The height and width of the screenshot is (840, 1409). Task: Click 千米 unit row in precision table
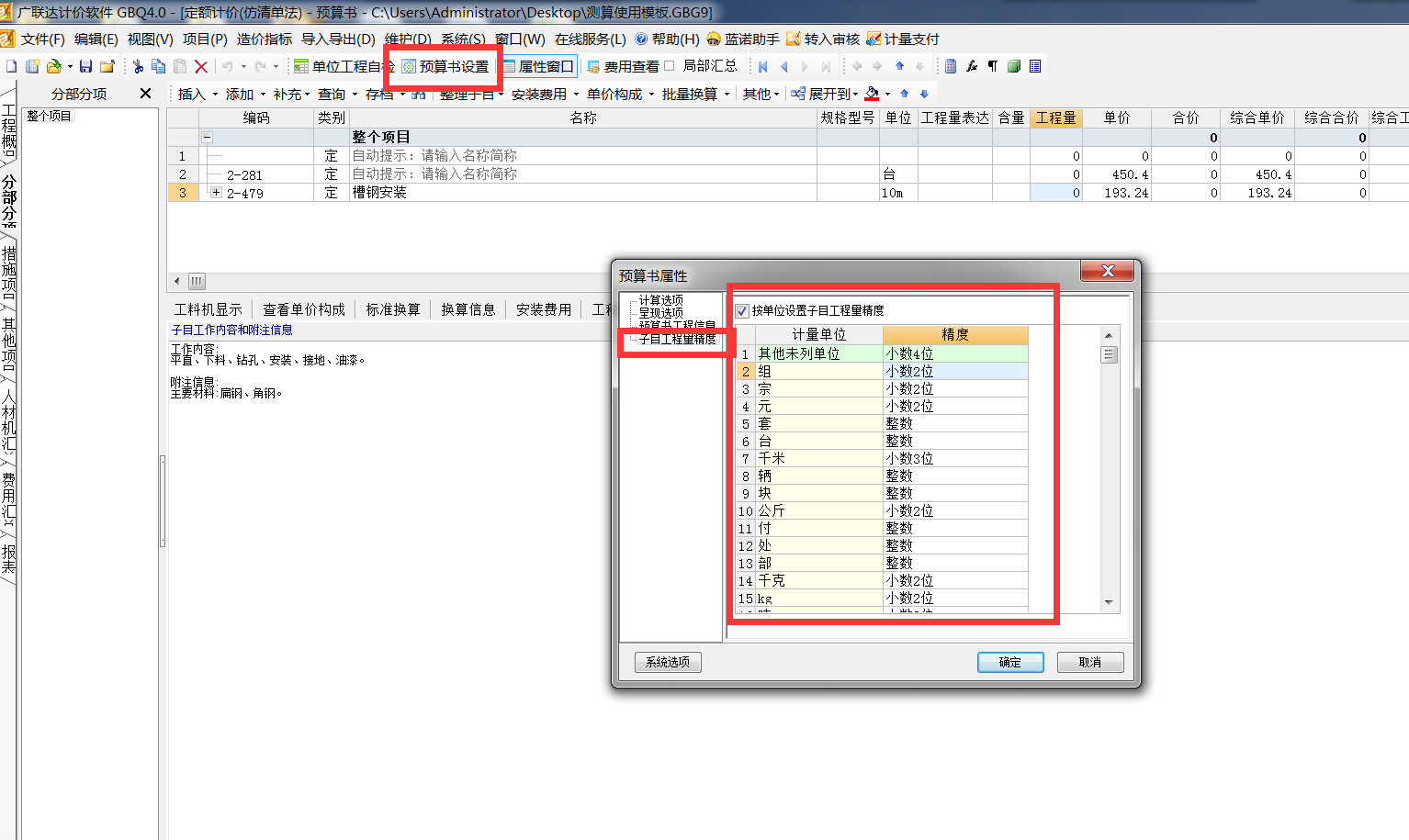(x=819, y=458)
